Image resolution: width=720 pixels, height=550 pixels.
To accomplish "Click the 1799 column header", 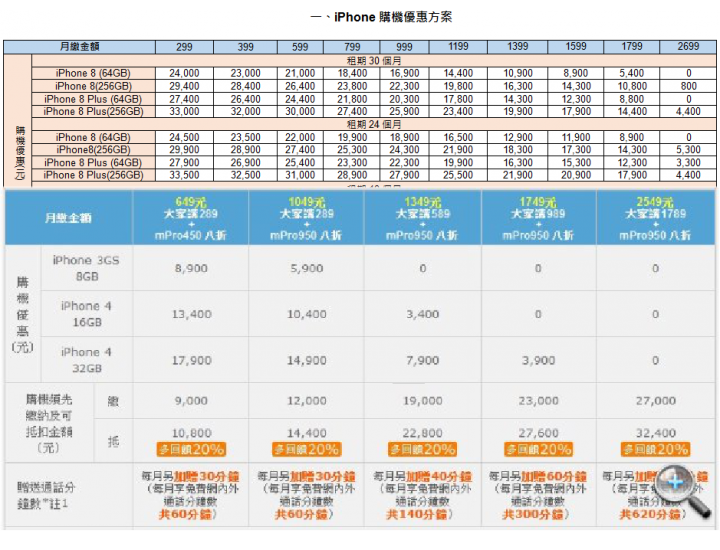I will [631, 46].
